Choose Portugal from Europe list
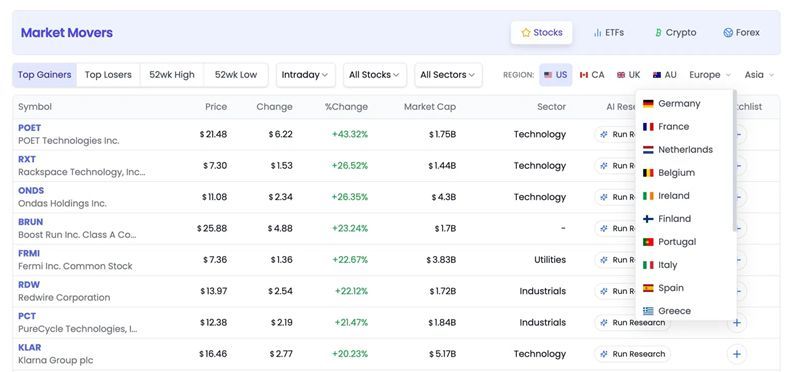The image size is (800, 372). (684, 242)
